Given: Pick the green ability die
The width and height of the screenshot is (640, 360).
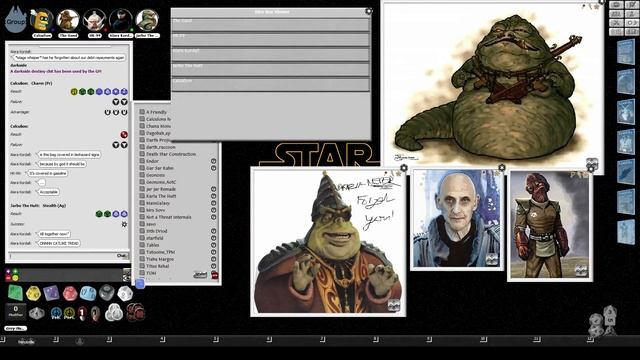Looking at the screenshot, I should [16, 293].
